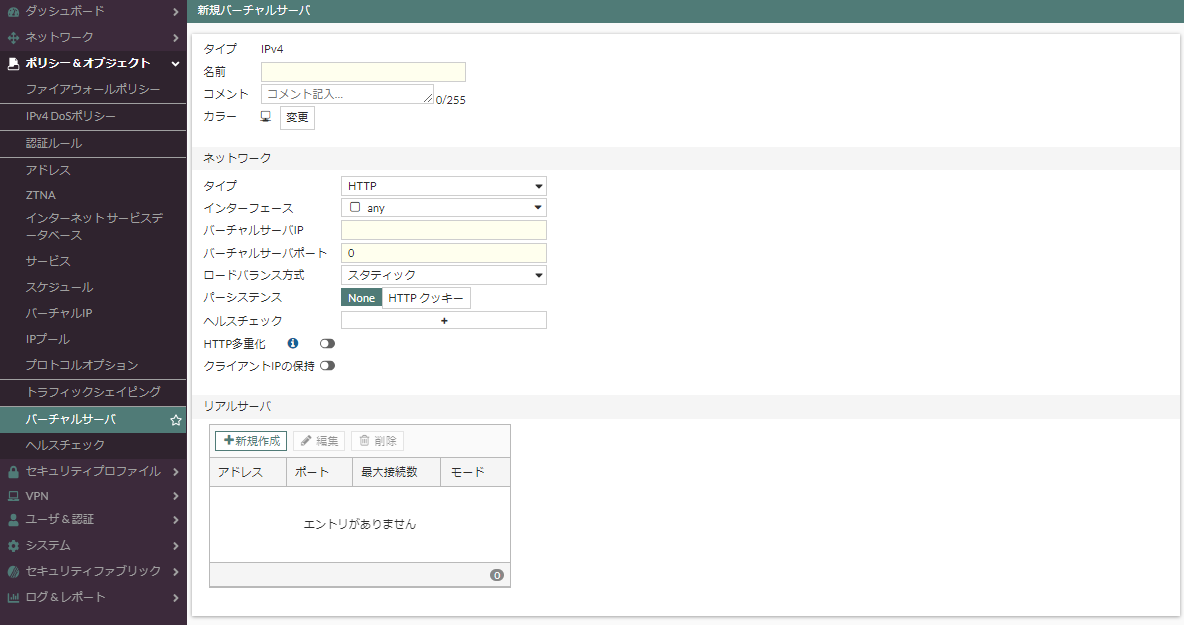The width and height of the screenshot is (1184, 625).
Task: Click the 名前 input field
Action: (363, 72)
